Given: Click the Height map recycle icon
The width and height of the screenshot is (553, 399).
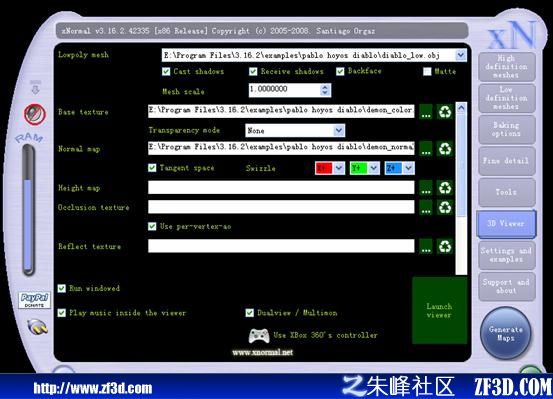Looking at the screenshot, I should tap(445, 188).
